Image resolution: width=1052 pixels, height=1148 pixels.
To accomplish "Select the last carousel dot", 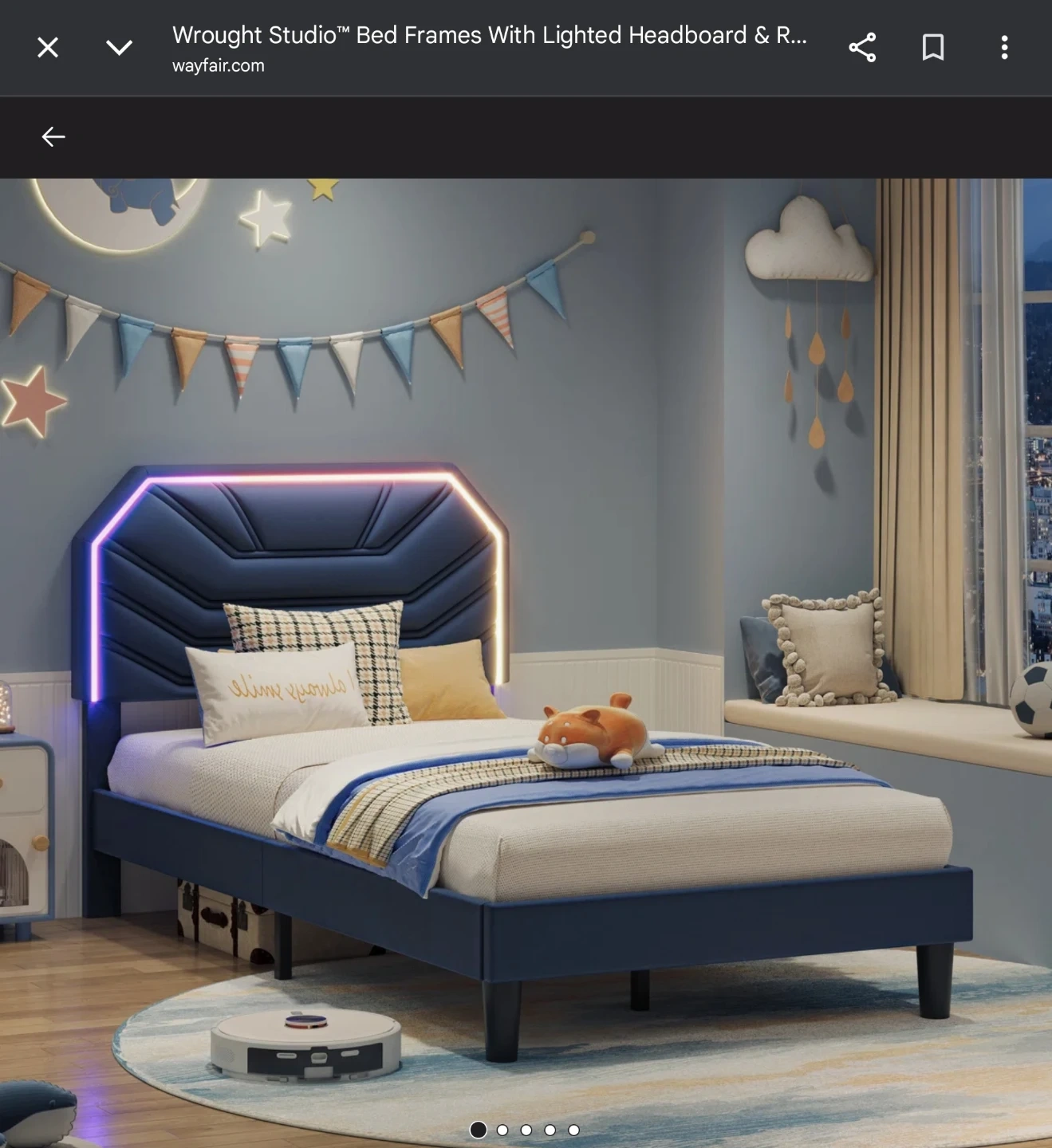I will coord(573,1130).
